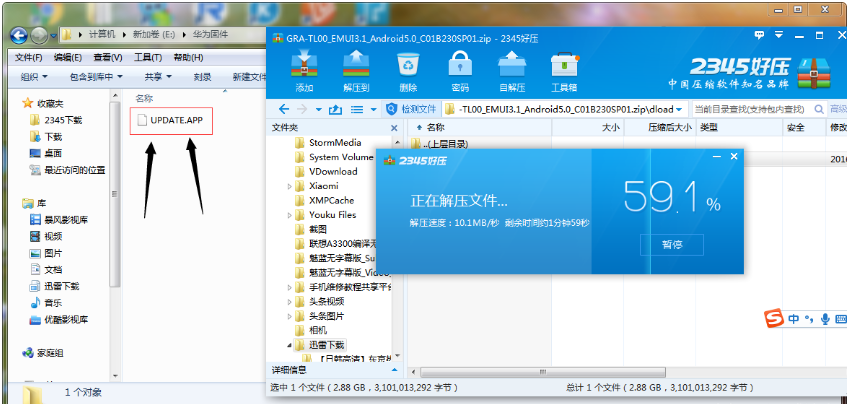Screen dimensions: 850x404
Task: Select XMPCache folder in tree
Action: point(325,200)
